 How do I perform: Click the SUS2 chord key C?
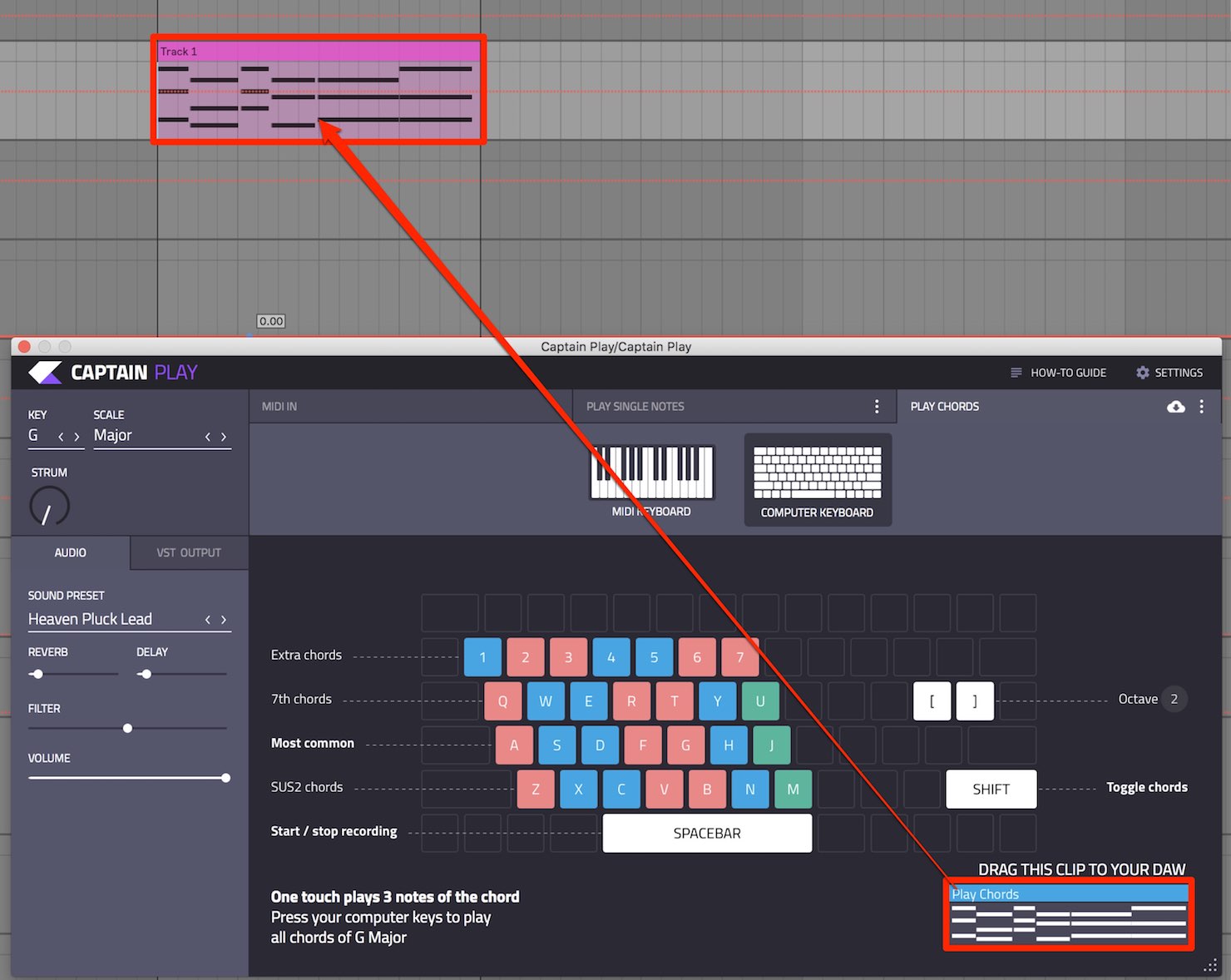tap(621, 789)
